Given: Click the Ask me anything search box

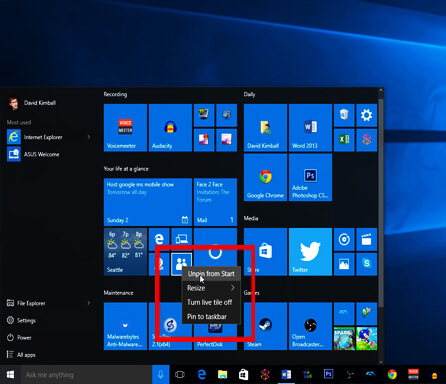Looking at the screenshot, I should pyautogui.click(x=86, y=375).
